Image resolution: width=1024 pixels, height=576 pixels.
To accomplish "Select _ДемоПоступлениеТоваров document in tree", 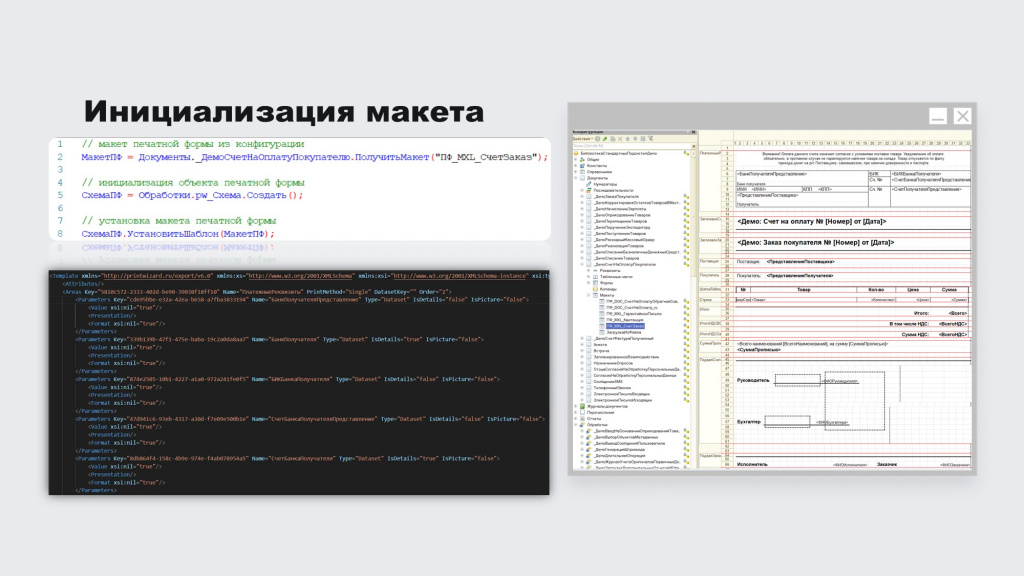I will [x=620, y=233].
